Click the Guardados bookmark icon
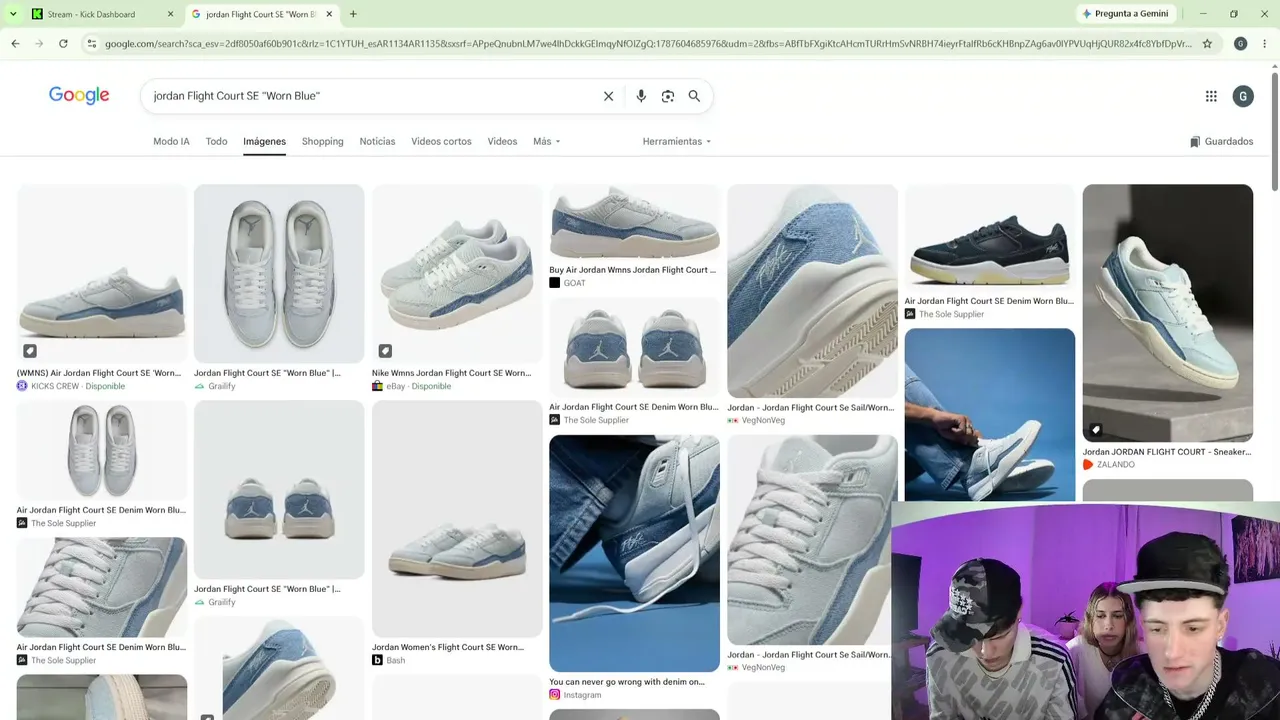This screenshot has height=720, width=1280. (x=1195, y=142)
